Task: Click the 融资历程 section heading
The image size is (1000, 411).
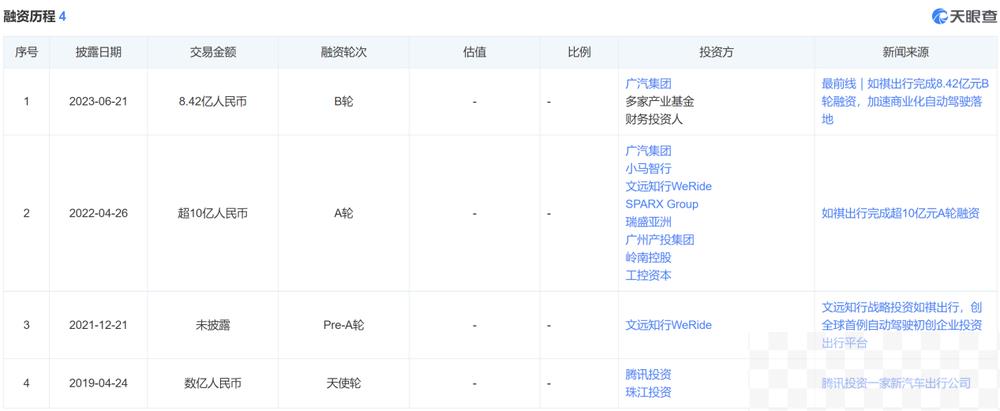Action: tap(29, 17)
